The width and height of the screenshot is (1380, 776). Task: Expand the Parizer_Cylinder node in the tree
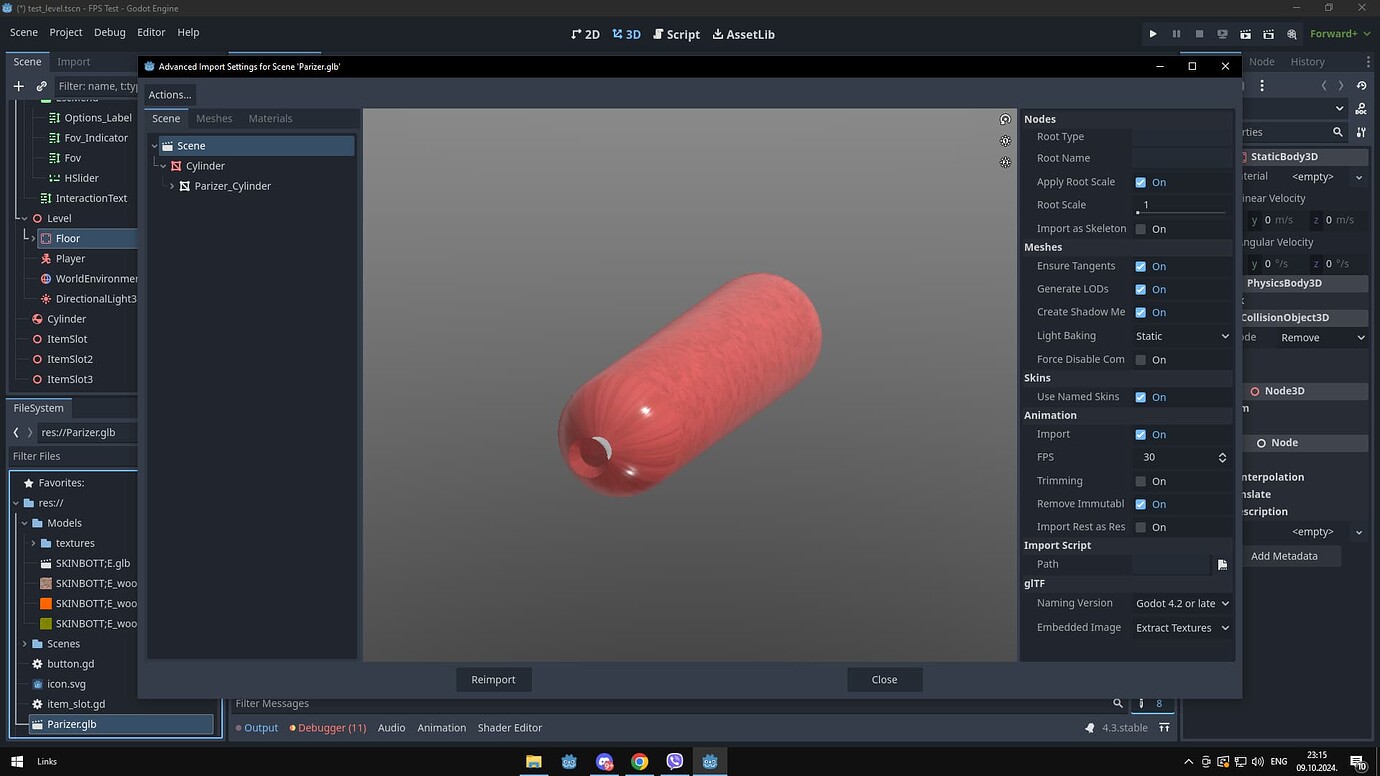pyautogui.click(x=172, y=185)
